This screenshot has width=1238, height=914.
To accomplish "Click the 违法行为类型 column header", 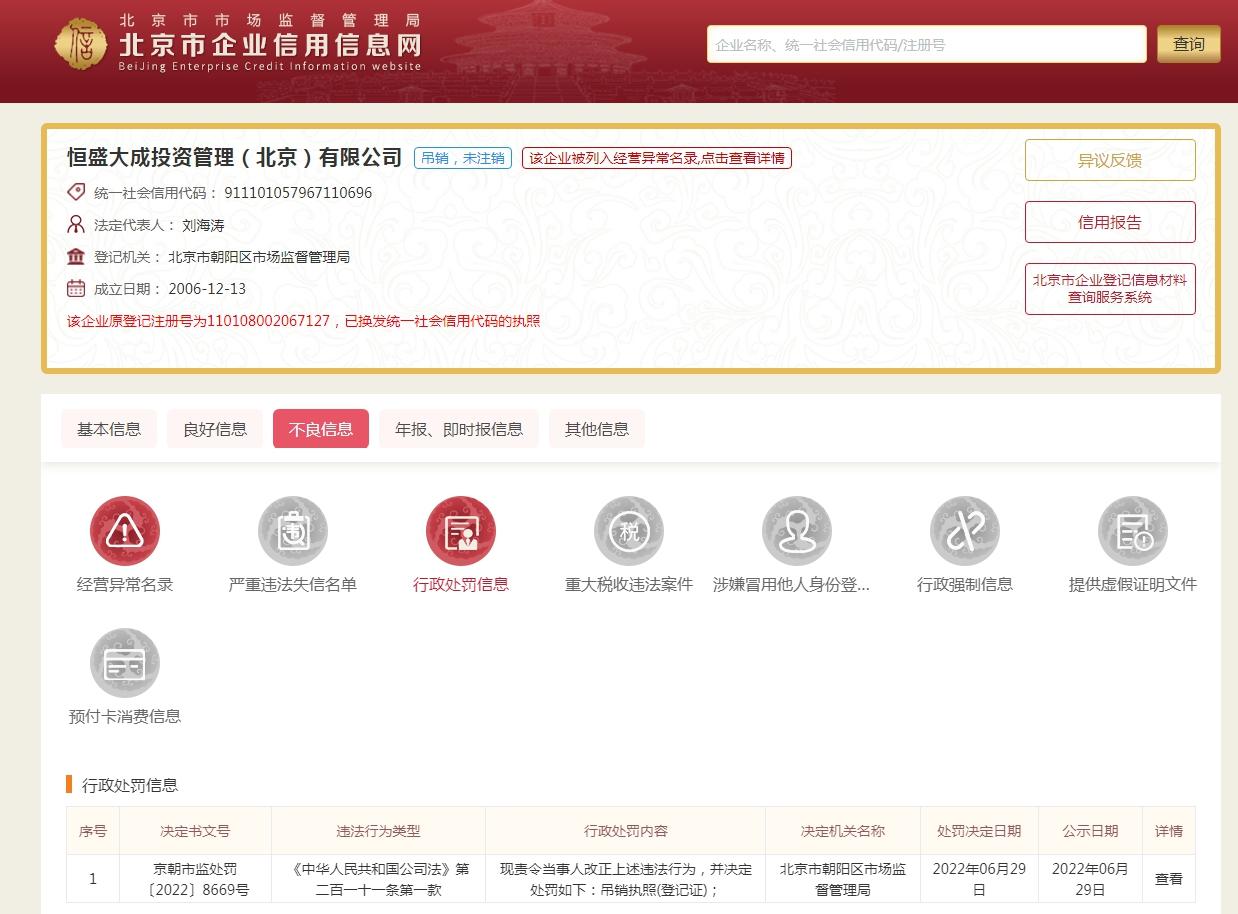I will 378,831.
